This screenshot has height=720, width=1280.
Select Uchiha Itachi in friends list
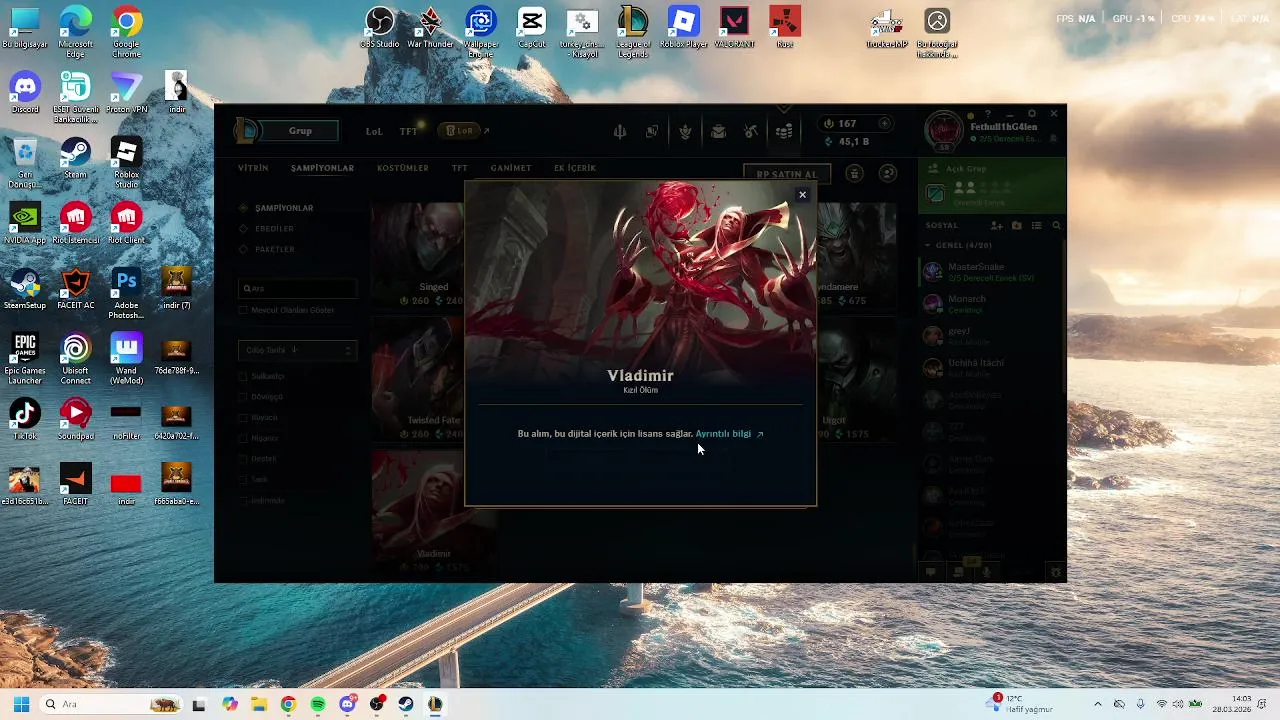click(x=992, y=368)
